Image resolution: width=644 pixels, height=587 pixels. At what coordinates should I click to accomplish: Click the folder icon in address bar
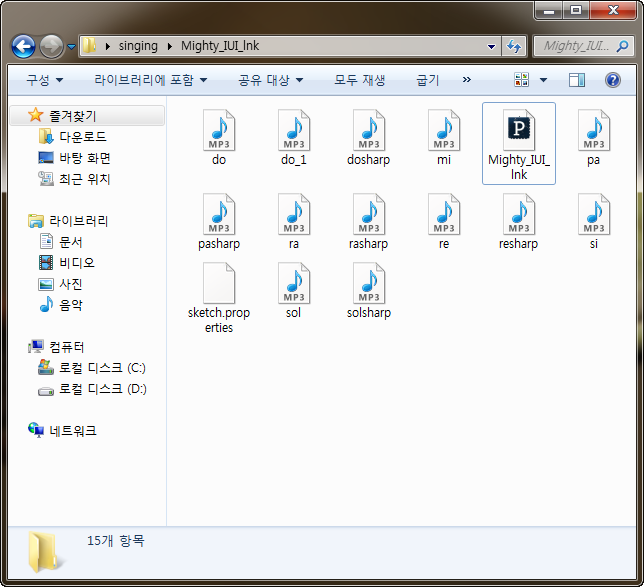tap(89, 46)
